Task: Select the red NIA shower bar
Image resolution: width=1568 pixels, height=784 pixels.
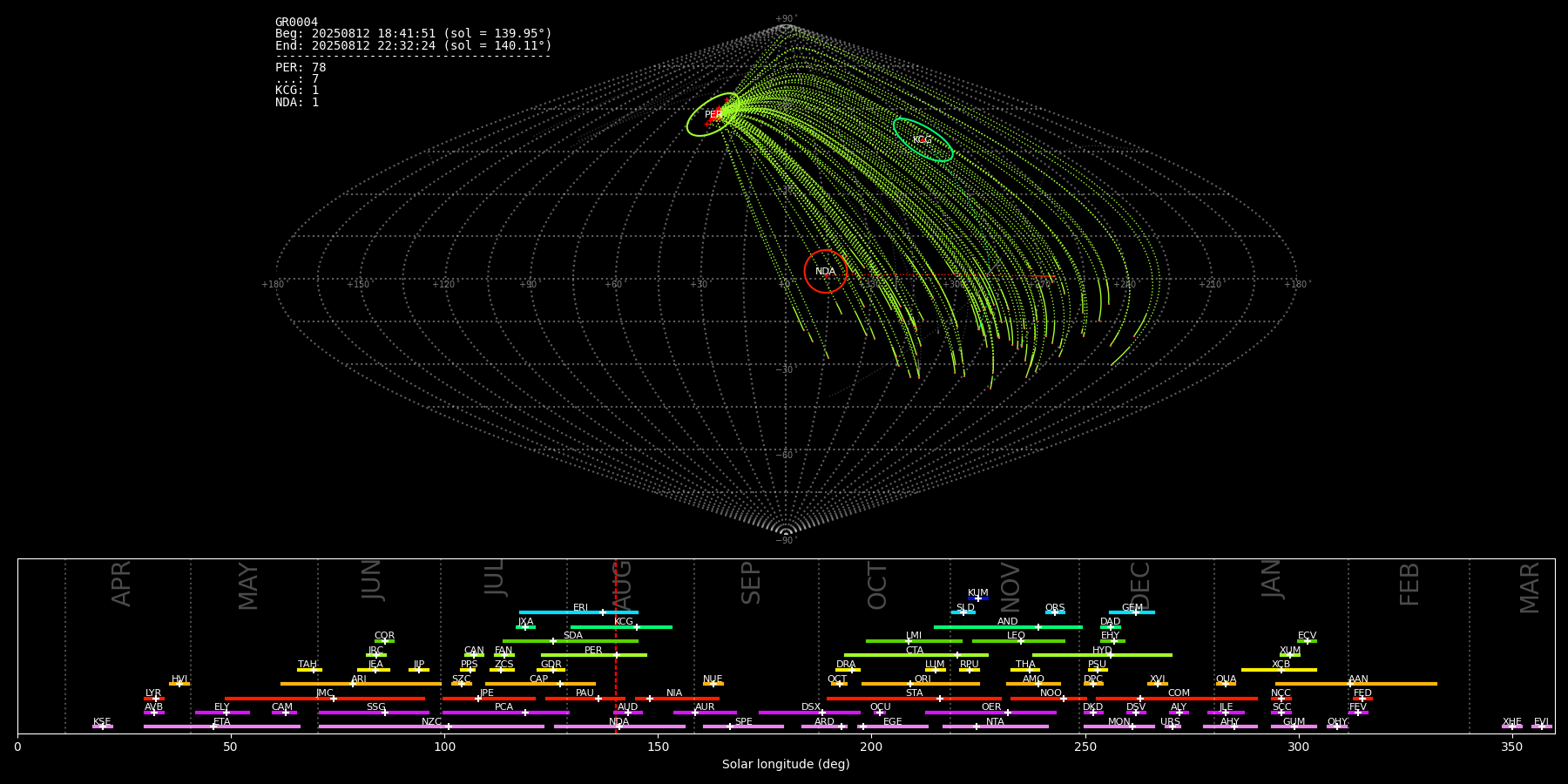Action: (x=677, y=698)
